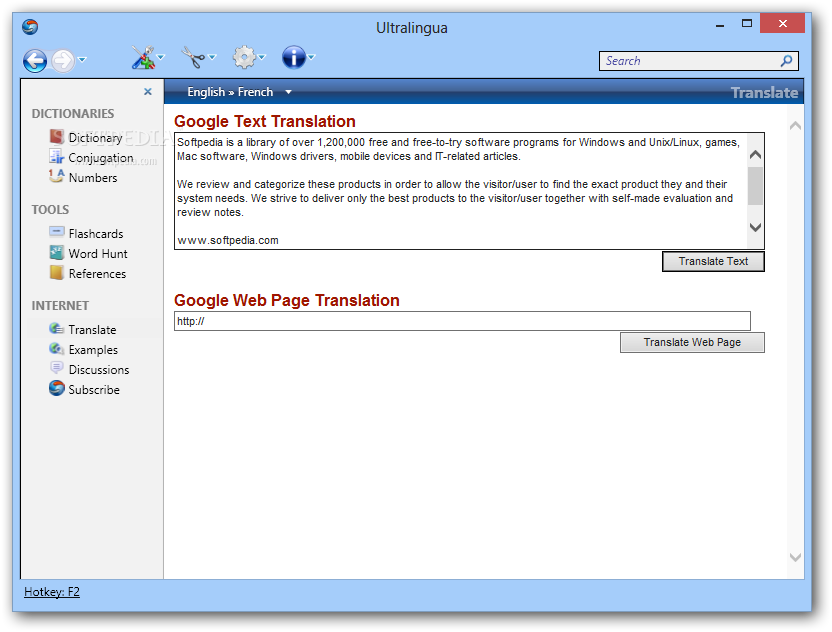Click the main pane scroll down arrow
832x632 pixels.
coord(795,557)
